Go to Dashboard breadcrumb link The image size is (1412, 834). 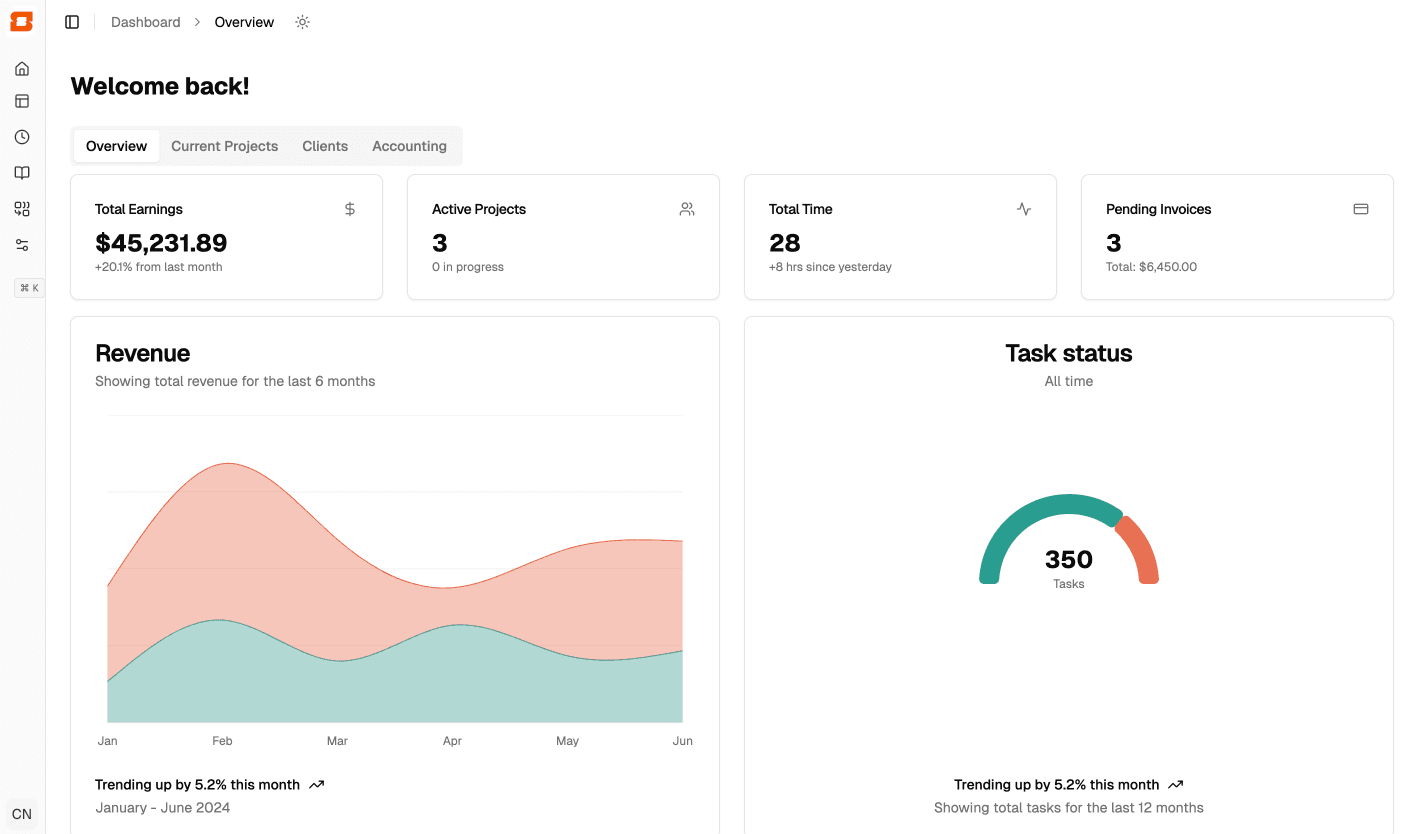(146, 22)
